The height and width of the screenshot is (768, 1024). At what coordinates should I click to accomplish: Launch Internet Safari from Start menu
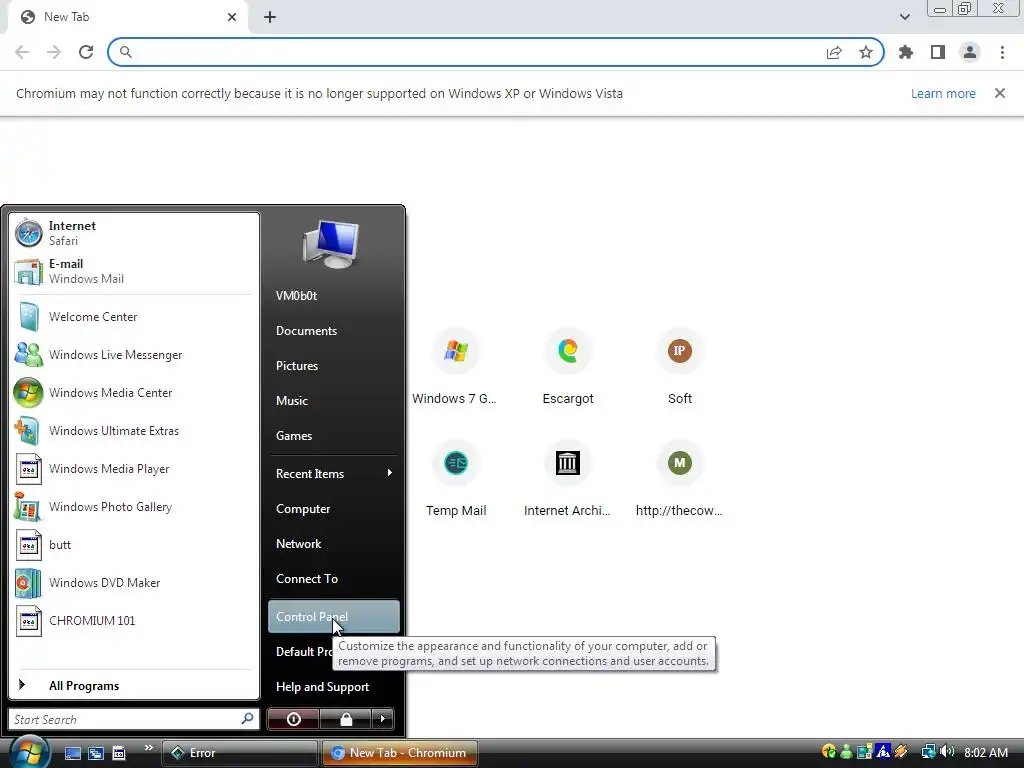[134, 233]
